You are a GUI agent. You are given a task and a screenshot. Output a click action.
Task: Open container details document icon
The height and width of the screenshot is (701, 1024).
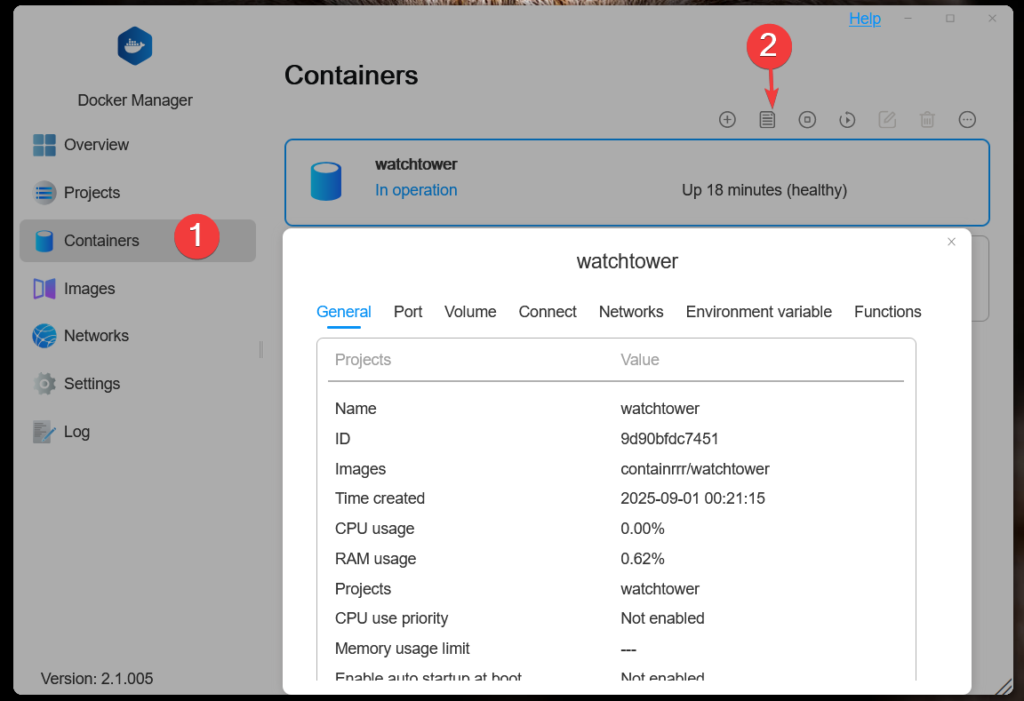(767, 120)
